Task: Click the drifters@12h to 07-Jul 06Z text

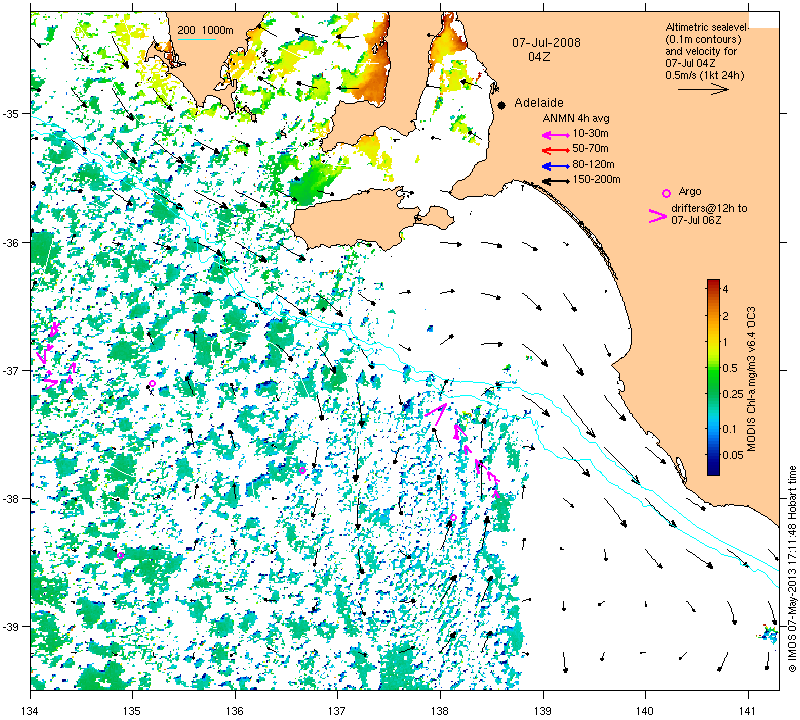Action: click(x=709, y=214)
